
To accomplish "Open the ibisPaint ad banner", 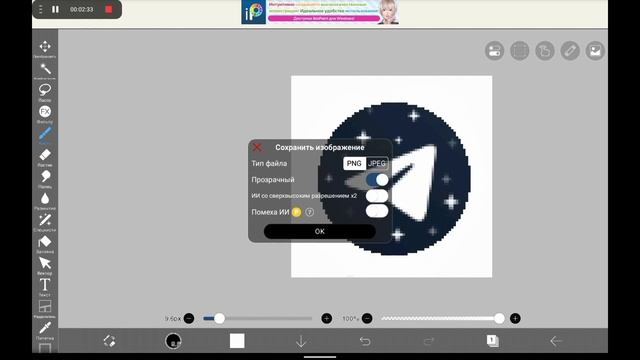I will 320,12.
